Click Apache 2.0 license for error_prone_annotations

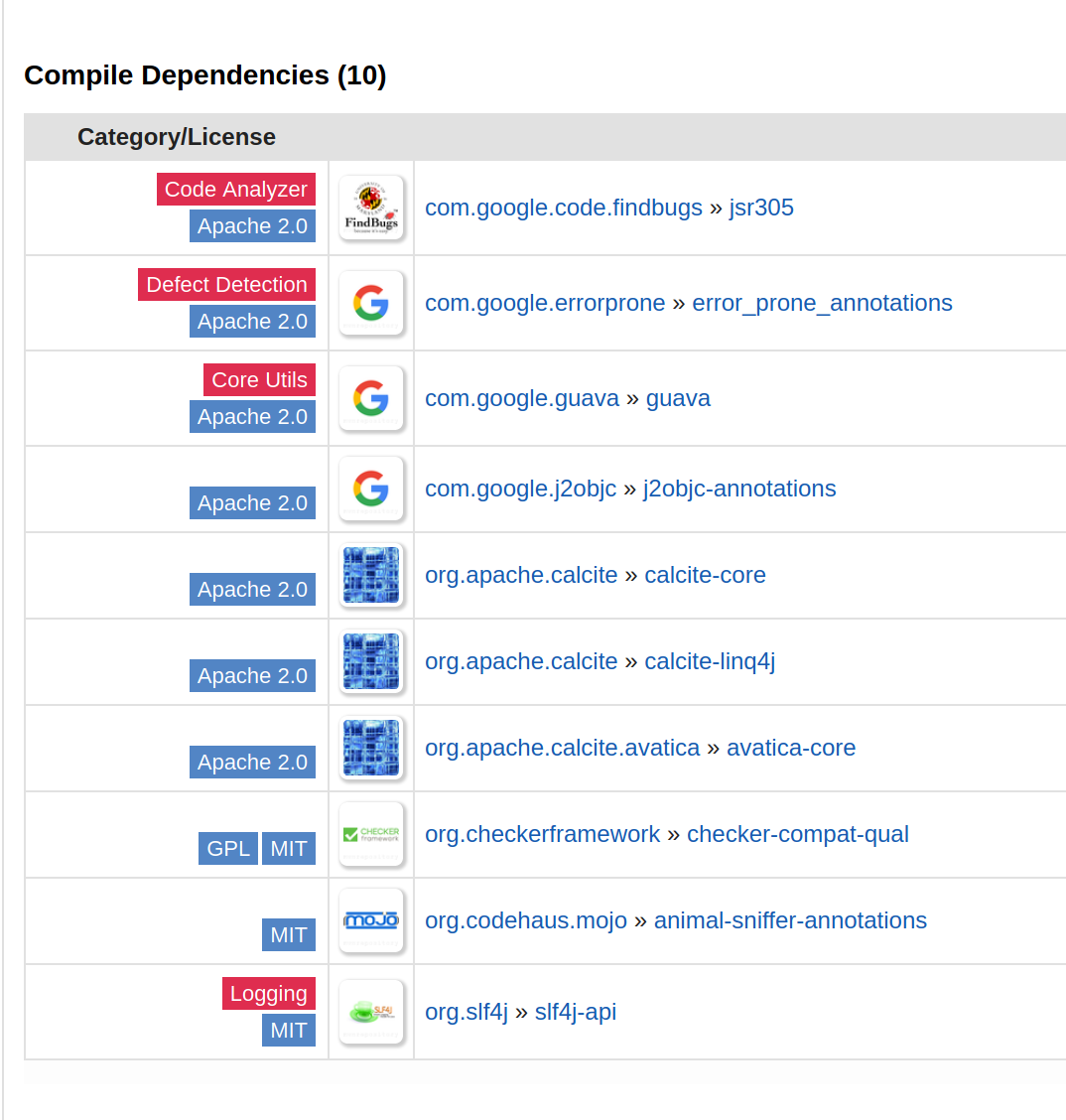coord(253,322)
